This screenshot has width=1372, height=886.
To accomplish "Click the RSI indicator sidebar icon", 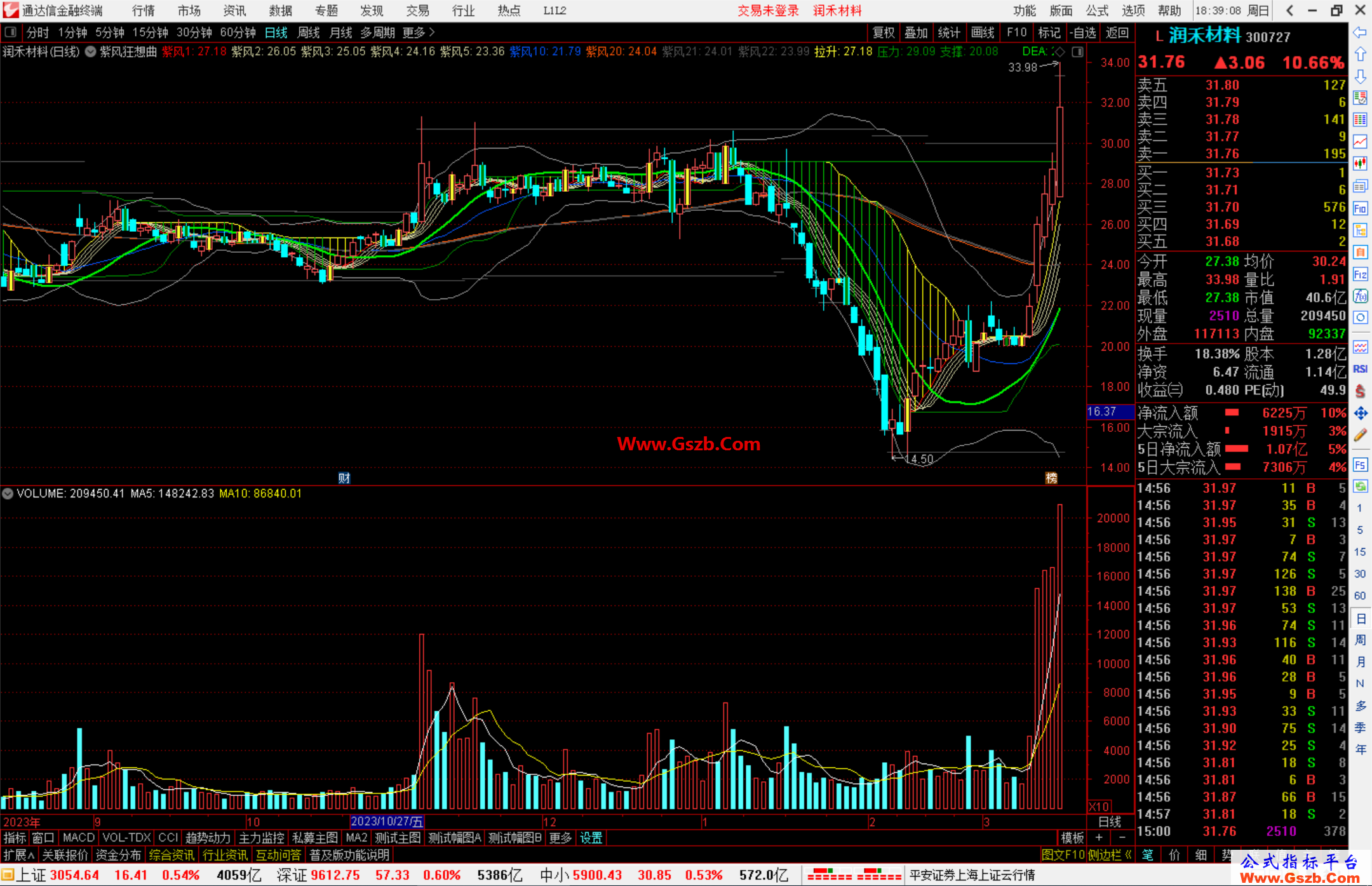I will coord(1360,369).
